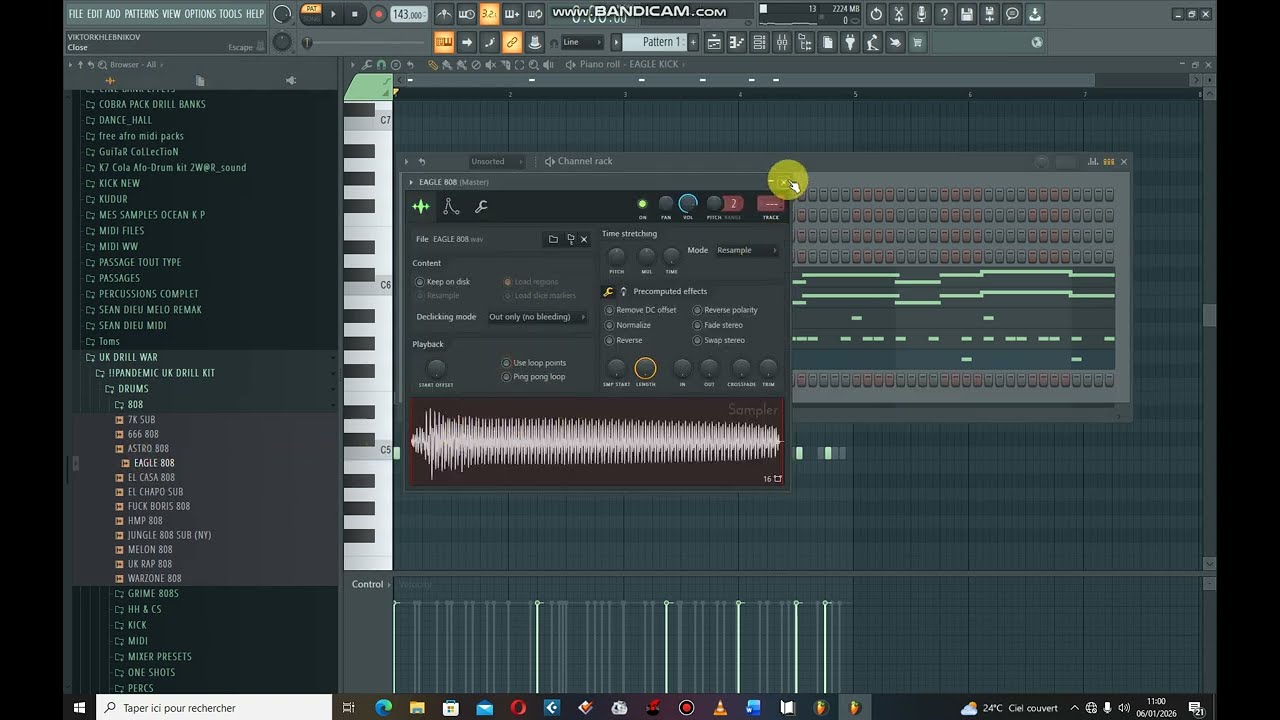The image size is (1280, 720).
Task: Click the TRACK mixer routing button
Action: tap(770, 204)
